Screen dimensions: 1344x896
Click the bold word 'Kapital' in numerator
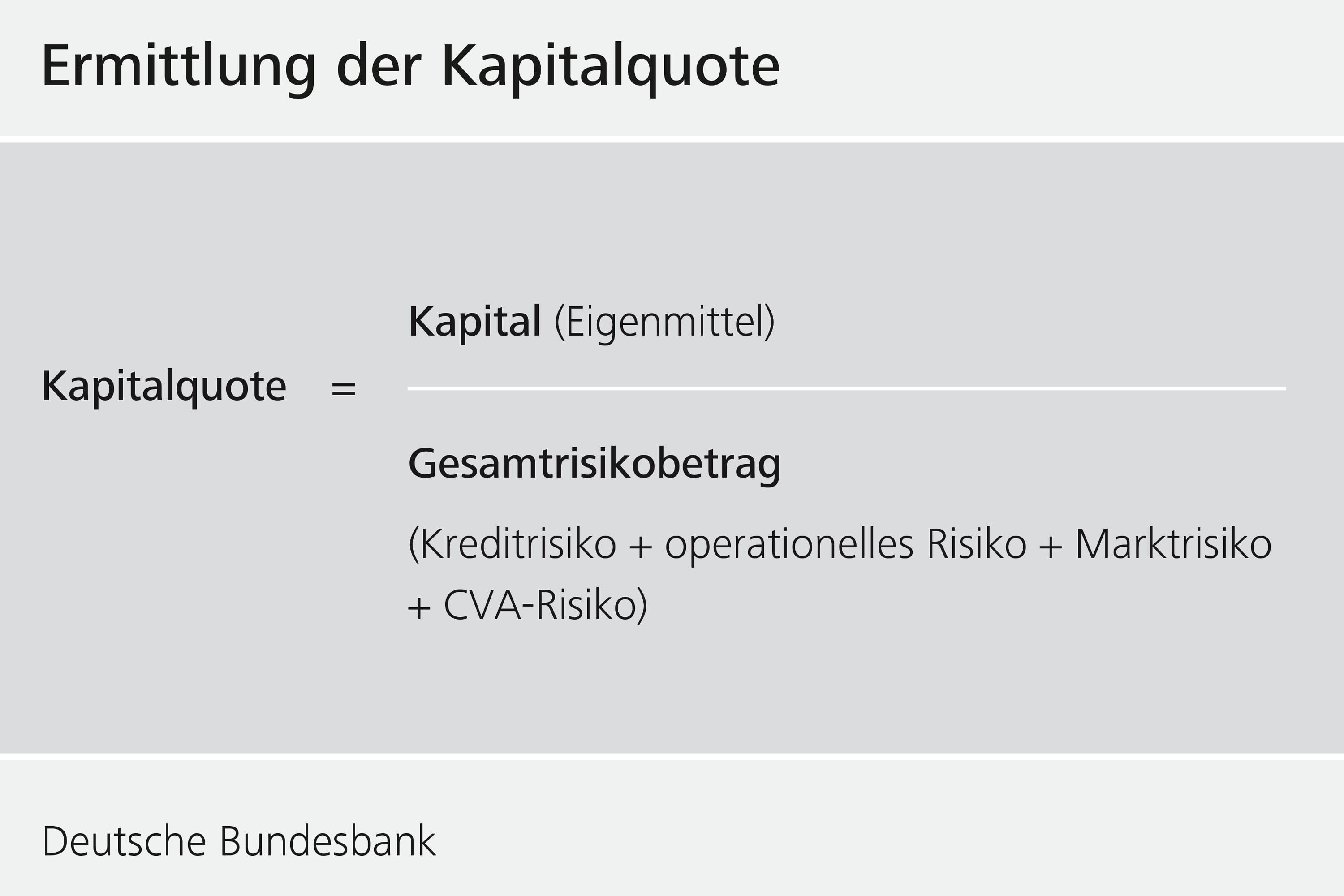coord(474,322)
